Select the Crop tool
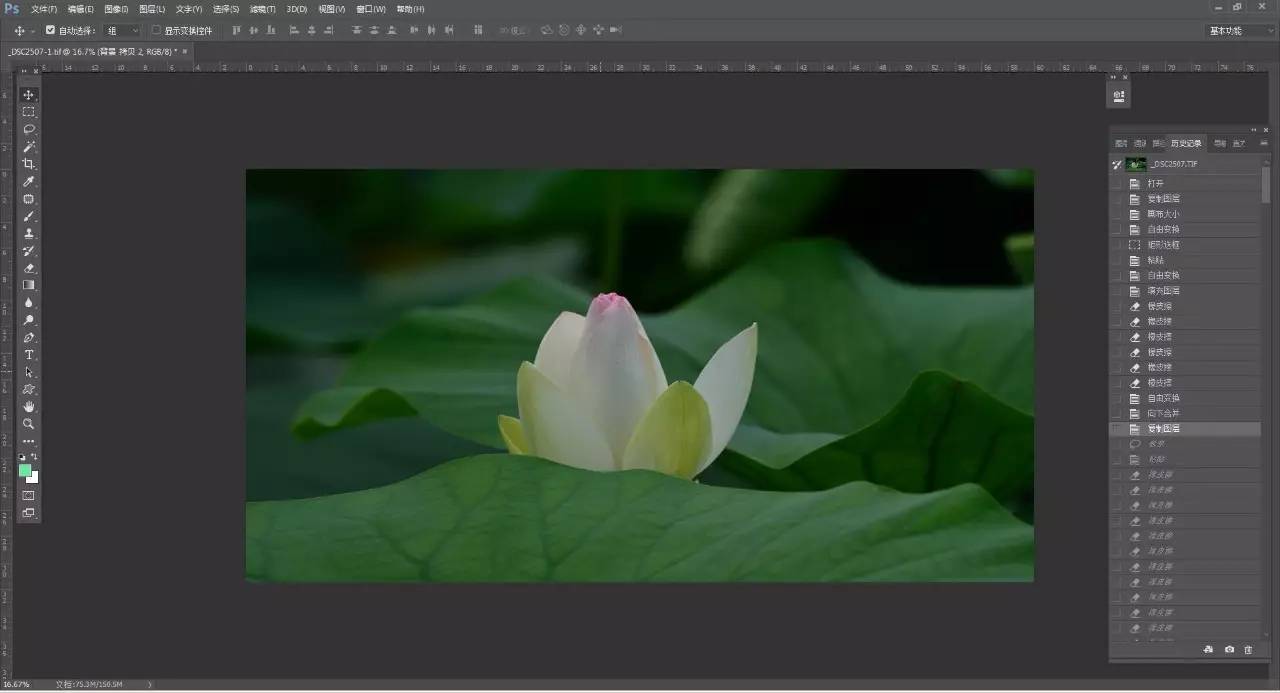This screenshot has height=693, width=1280. 29,164
